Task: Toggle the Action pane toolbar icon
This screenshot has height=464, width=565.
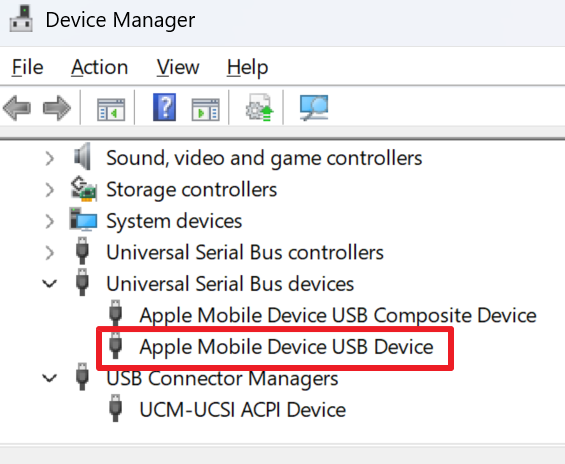Action: pos(206,109)
